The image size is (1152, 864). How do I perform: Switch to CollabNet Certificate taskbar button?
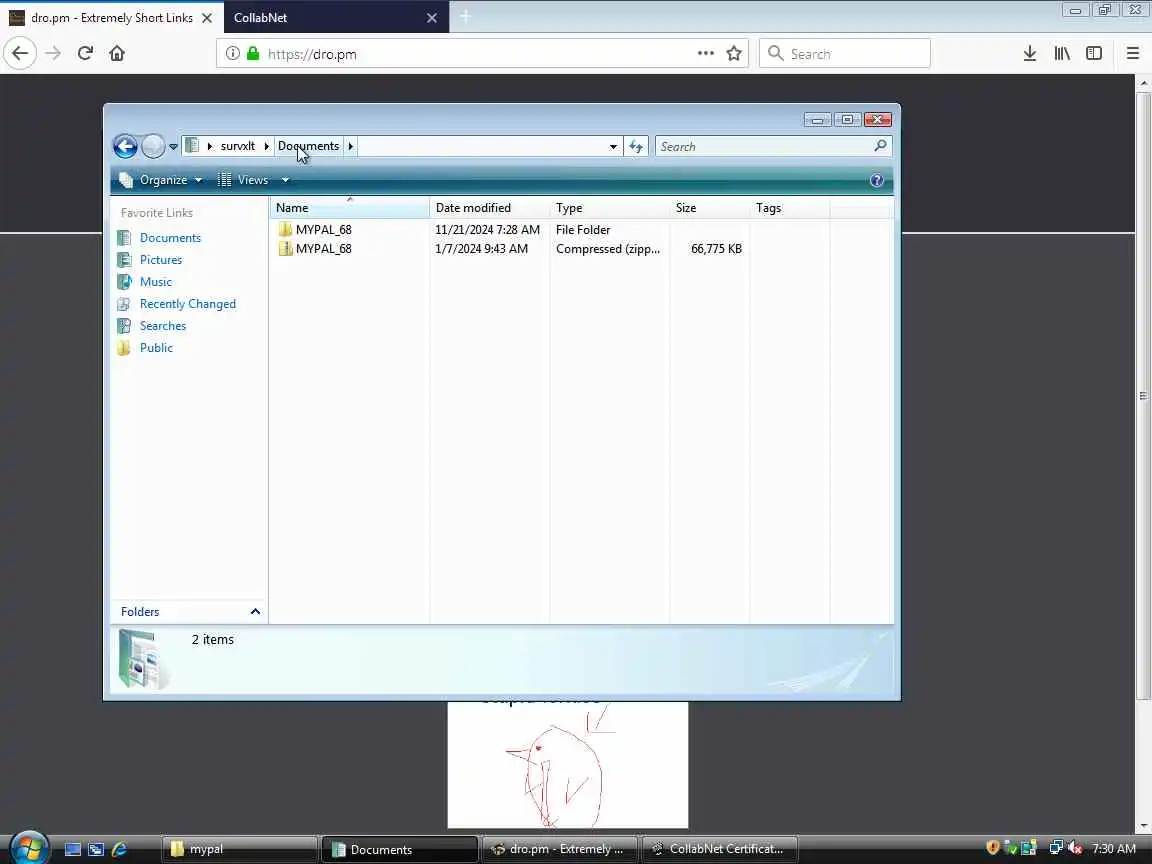[720, 849]
